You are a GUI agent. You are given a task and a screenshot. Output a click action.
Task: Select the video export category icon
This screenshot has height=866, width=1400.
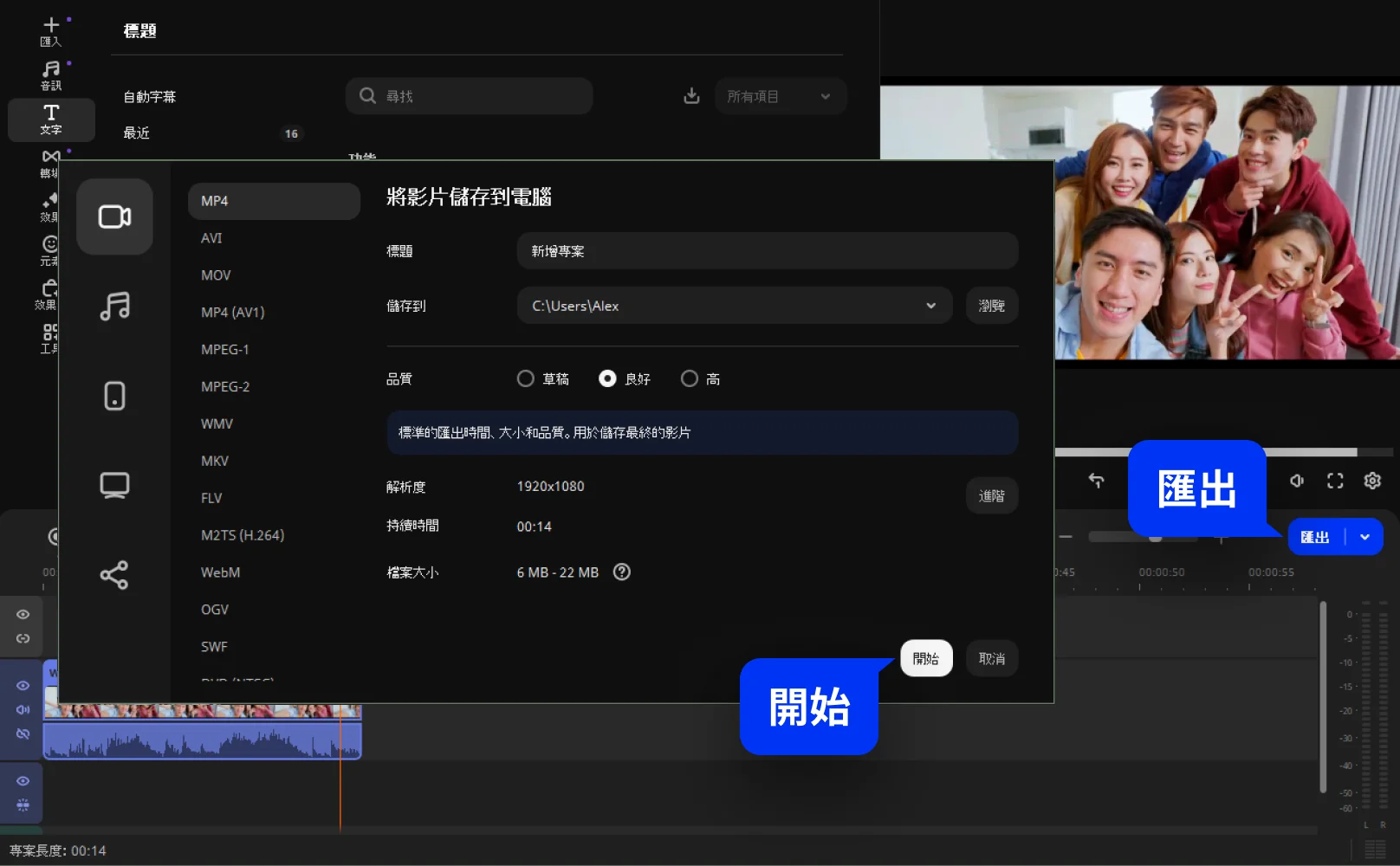[114, 216]
